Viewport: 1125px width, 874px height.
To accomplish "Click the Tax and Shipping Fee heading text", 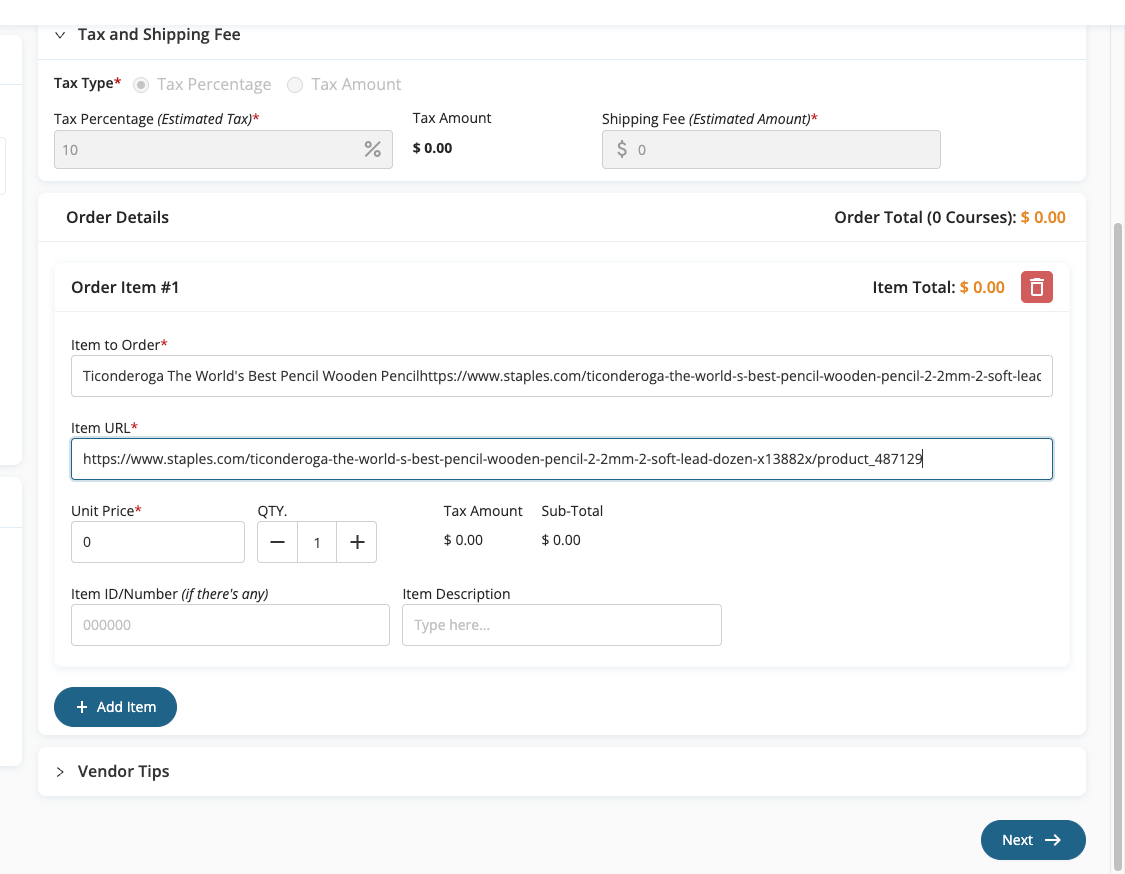I will tap(159, 34).
